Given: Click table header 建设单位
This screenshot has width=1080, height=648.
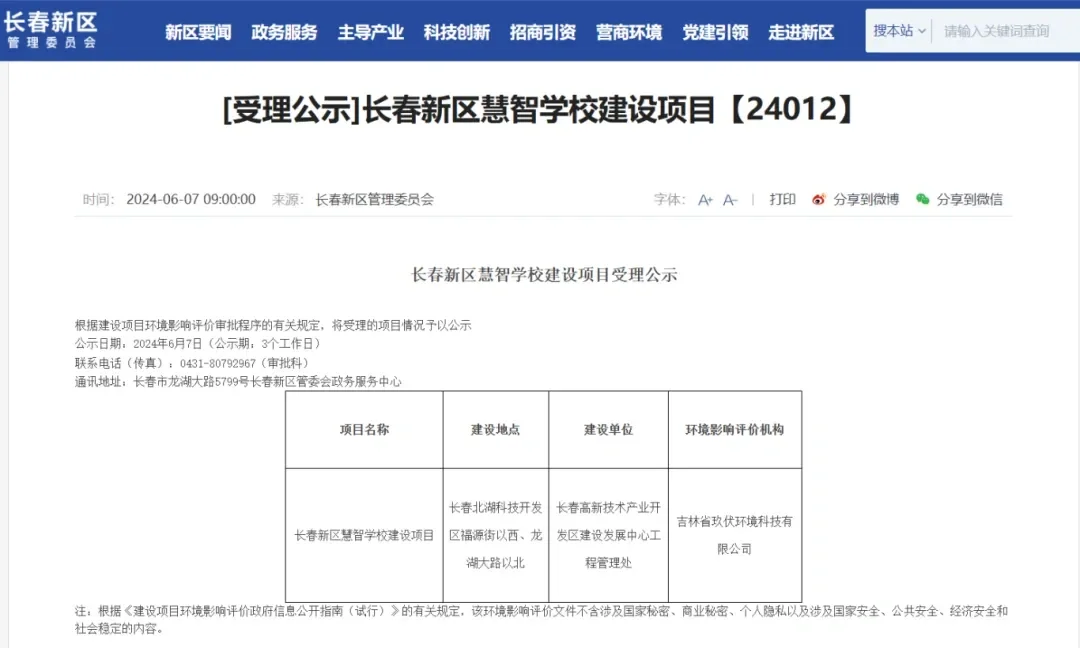Looking at the screenshot, I should 608,430.
